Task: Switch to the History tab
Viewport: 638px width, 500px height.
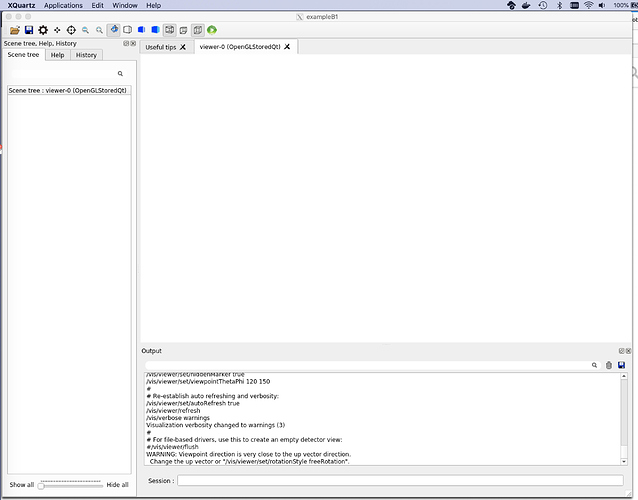Action: click(x=86, y=55)
